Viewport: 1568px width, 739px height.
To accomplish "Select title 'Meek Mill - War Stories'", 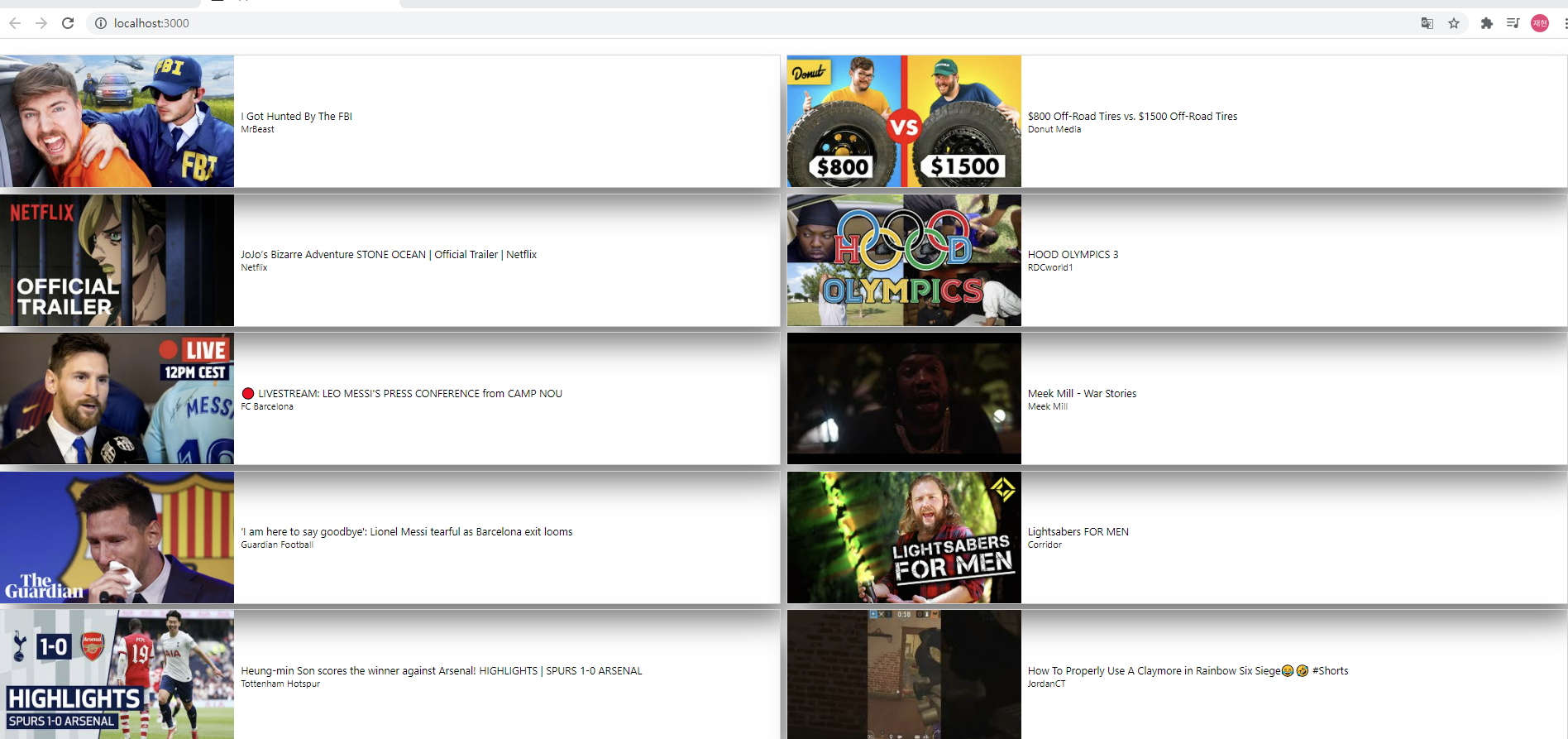I will click(1082, 394).
